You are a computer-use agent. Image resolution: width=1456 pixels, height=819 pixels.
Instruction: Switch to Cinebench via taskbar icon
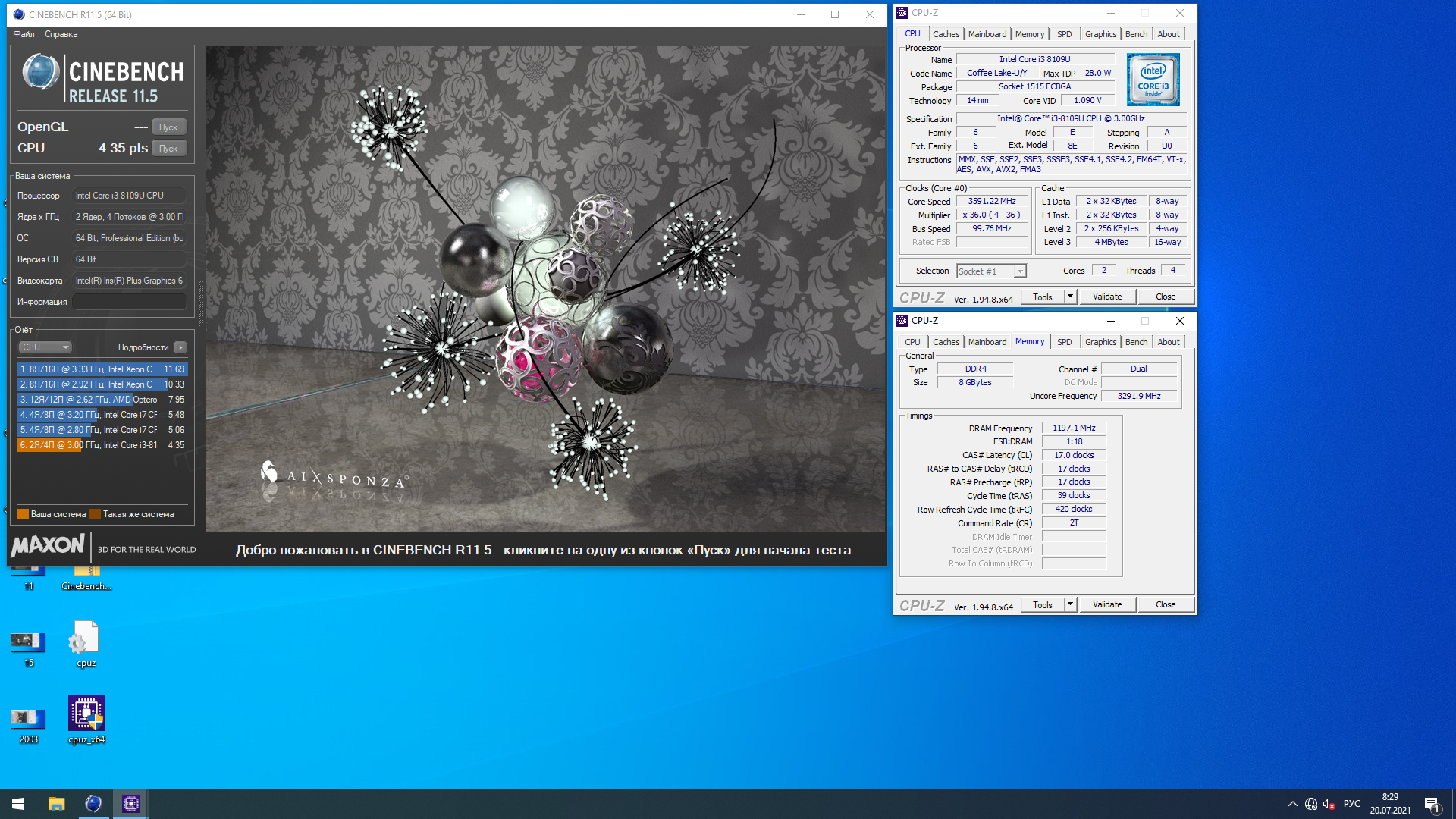[x=93, y=804]
